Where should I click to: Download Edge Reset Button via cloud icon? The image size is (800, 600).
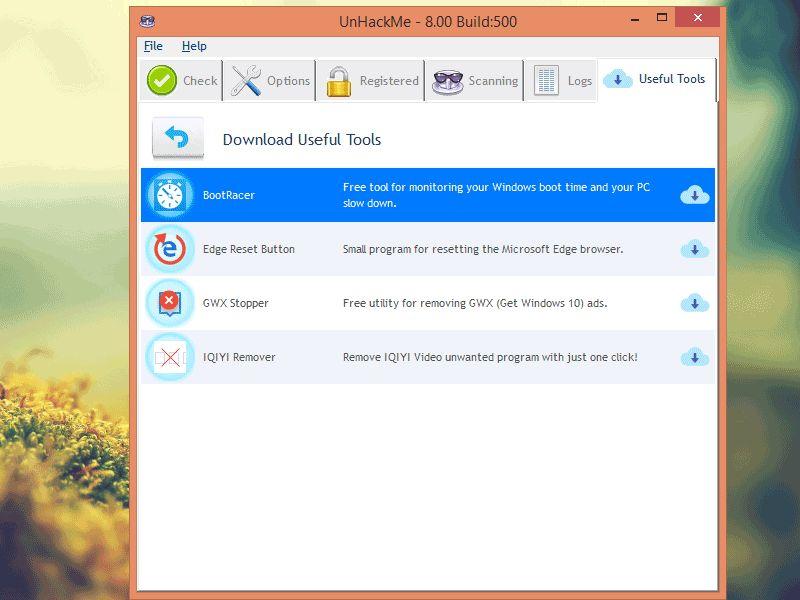[694, 249]
